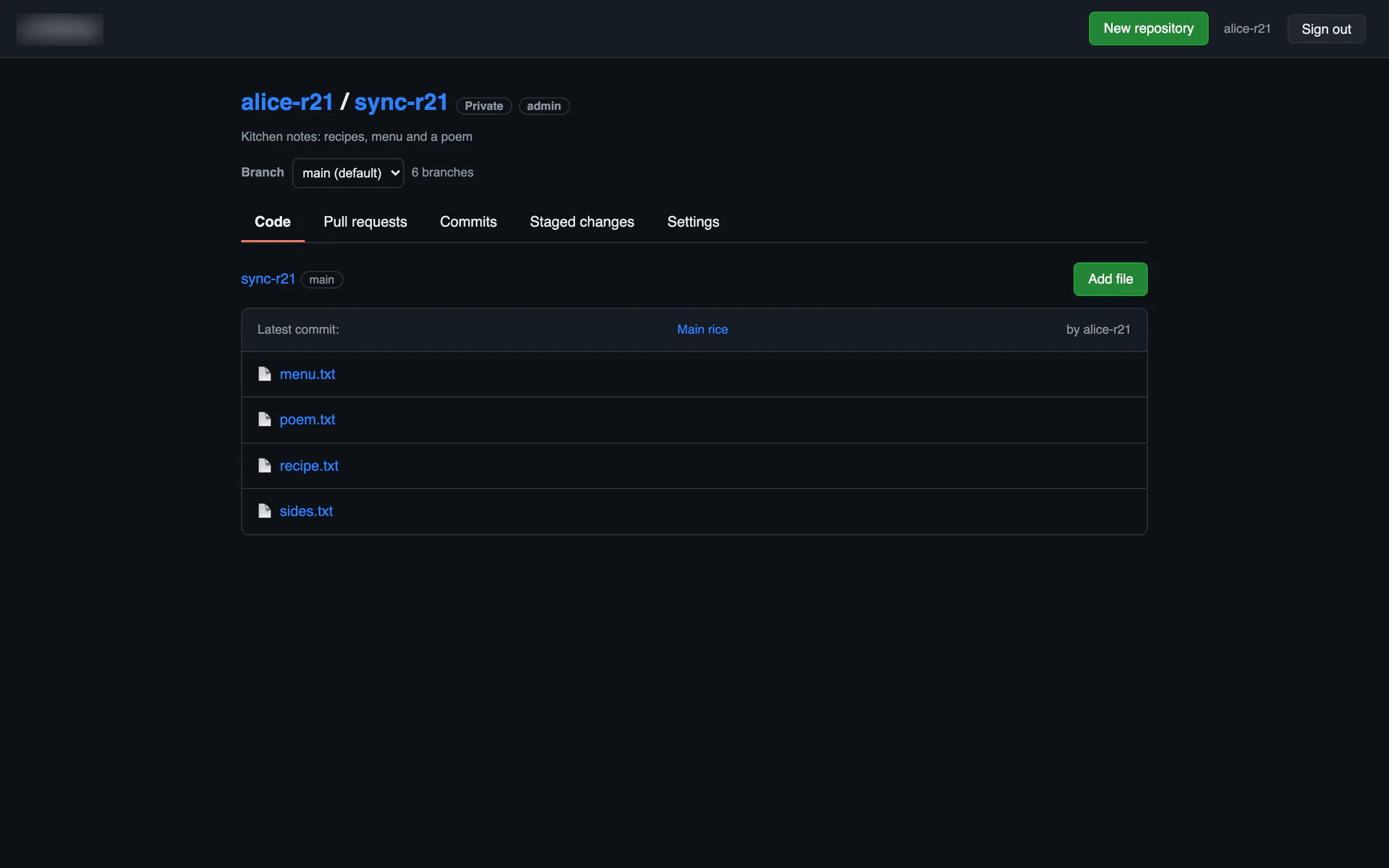Click the file icon next to menu.txt
1389x868 pixels.
click(x=265, y=374)
